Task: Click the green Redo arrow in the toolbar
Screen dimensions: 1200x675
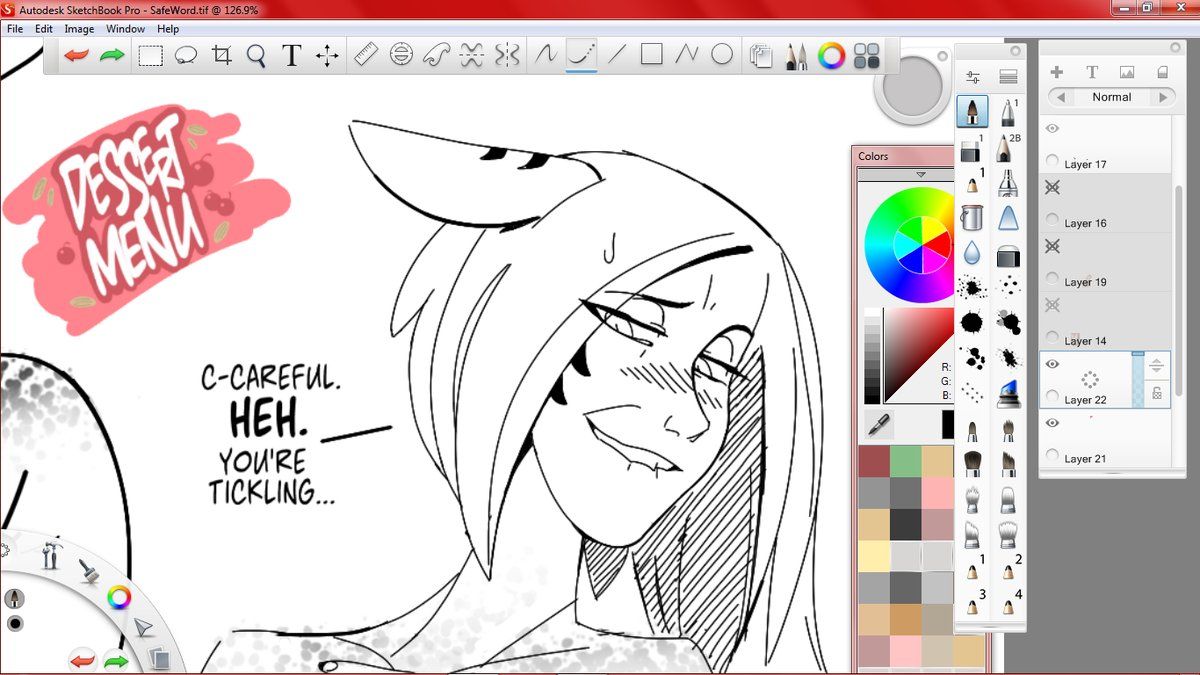Action: (112, 55)
